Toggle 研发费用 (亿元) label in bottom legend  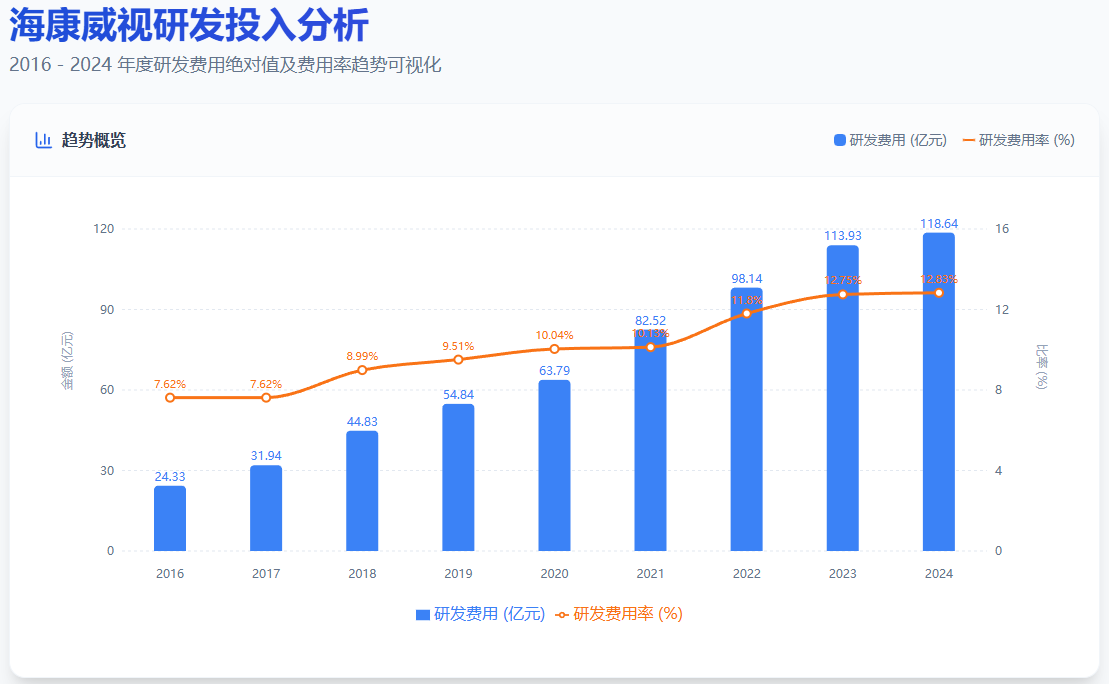(x=489, y=614)
